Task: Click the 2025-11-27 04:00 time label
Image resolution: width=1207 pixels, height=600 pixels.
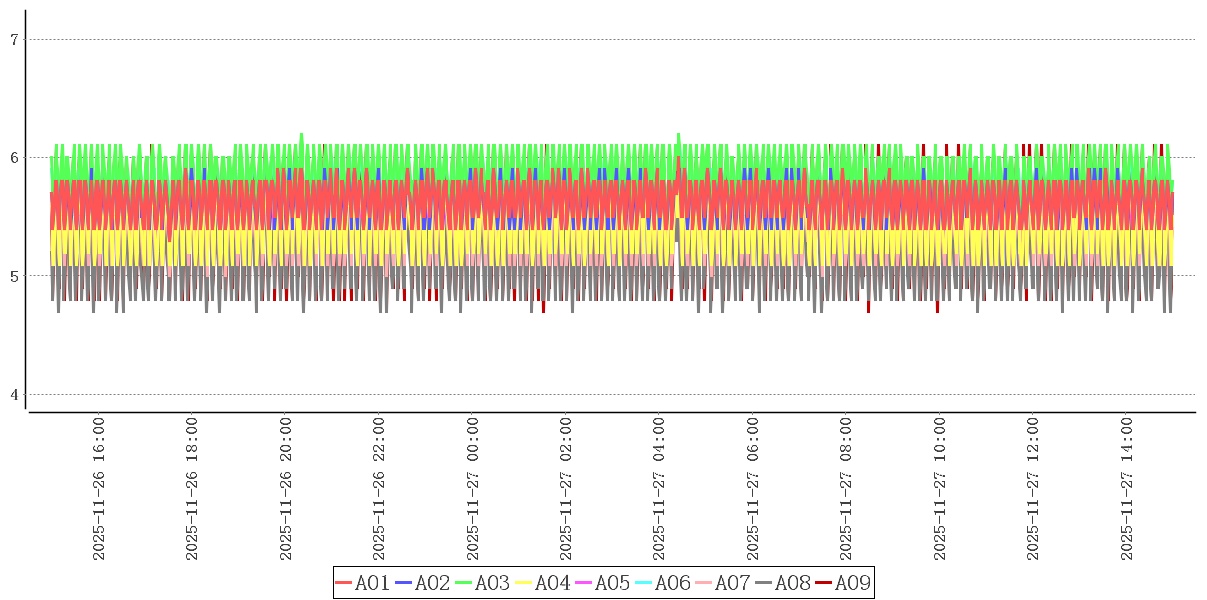Action: coord(659,489)
